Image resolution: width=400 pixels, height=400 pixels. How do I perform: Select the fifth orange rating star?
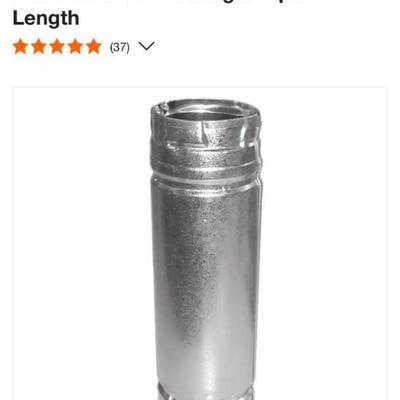[94, 46]
